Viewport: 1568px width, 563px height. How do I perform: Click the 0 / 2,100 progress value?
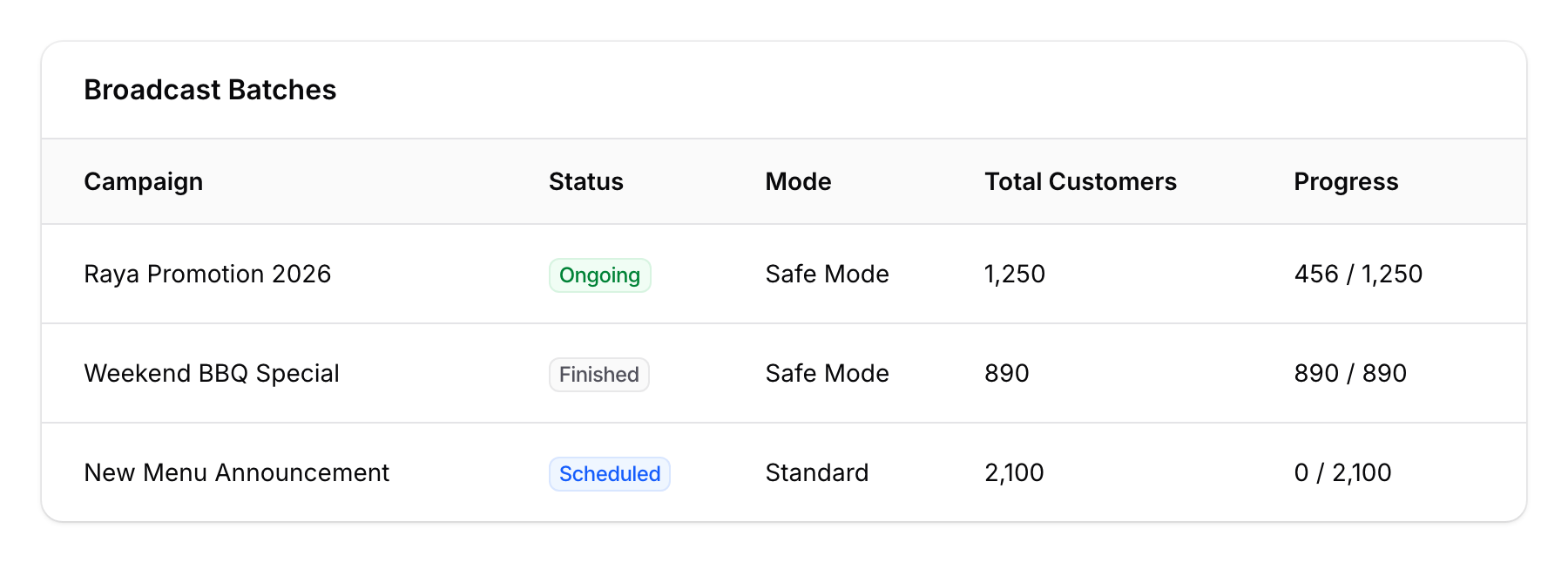[1342, 473]
